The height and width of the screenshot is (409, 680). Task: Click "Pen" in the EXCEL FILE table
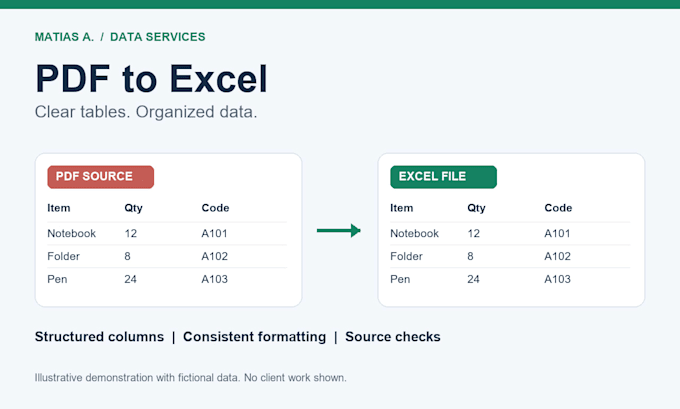[400, 279]
